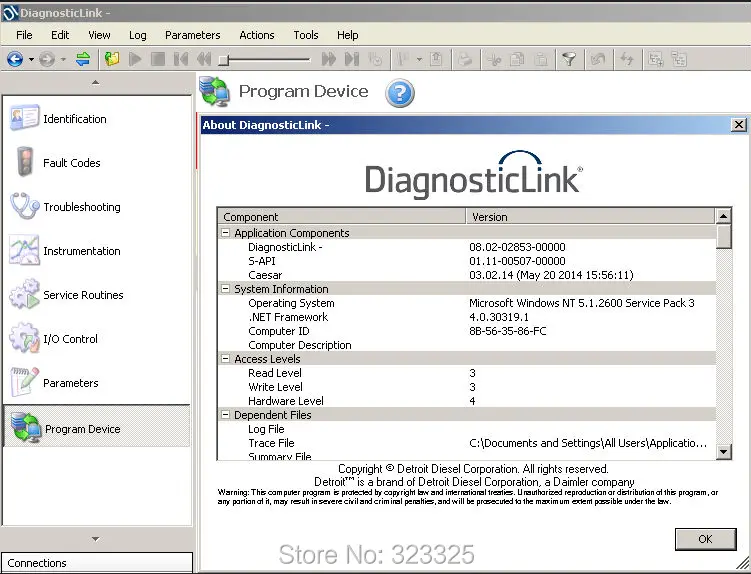Collapse the System Information group

tap(225, 289)
